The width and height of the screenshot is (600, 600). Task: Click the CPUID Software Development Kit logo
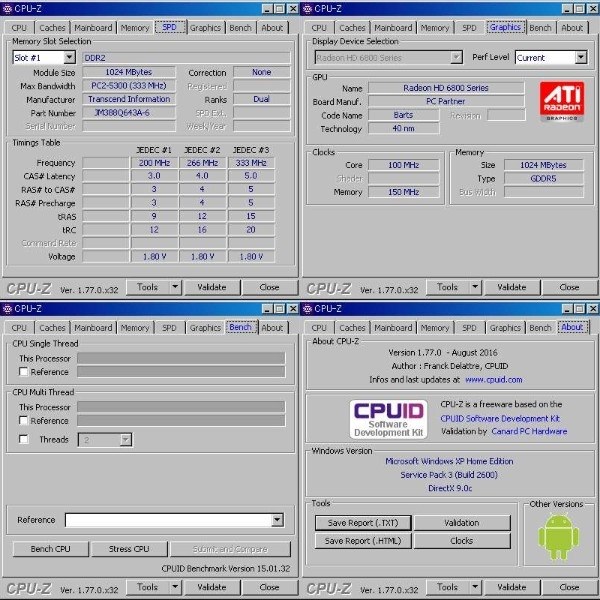click(388, 419)
